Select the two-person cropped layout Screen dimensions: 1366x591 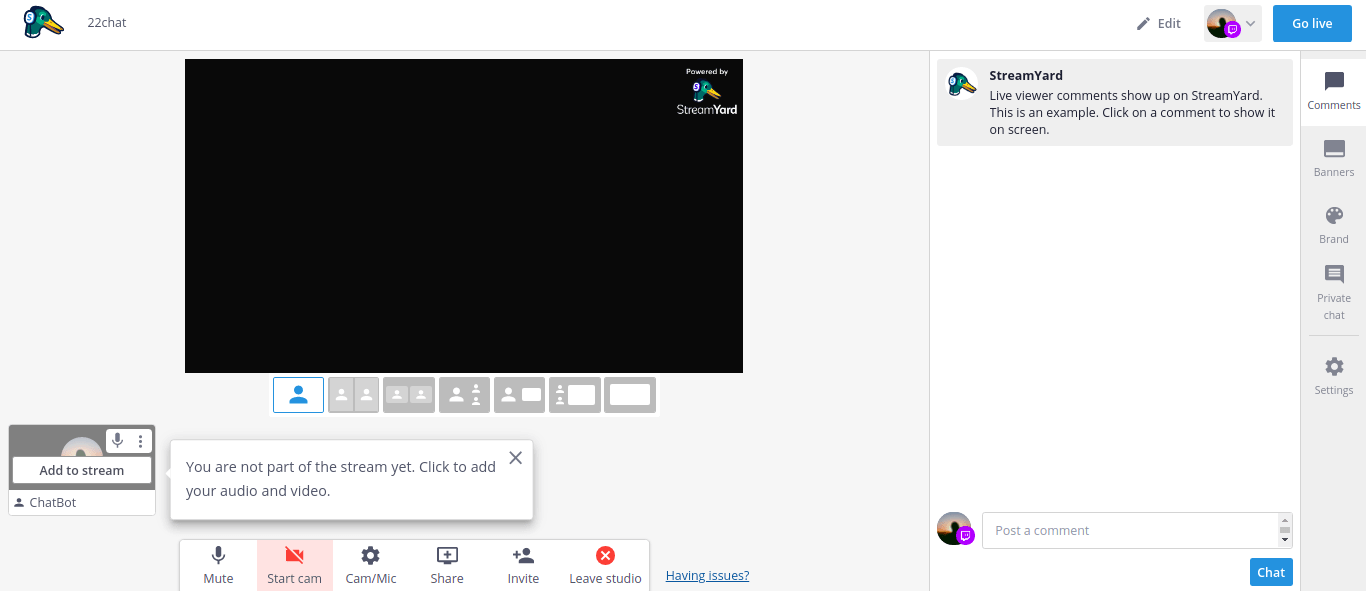tap(354, 395)
